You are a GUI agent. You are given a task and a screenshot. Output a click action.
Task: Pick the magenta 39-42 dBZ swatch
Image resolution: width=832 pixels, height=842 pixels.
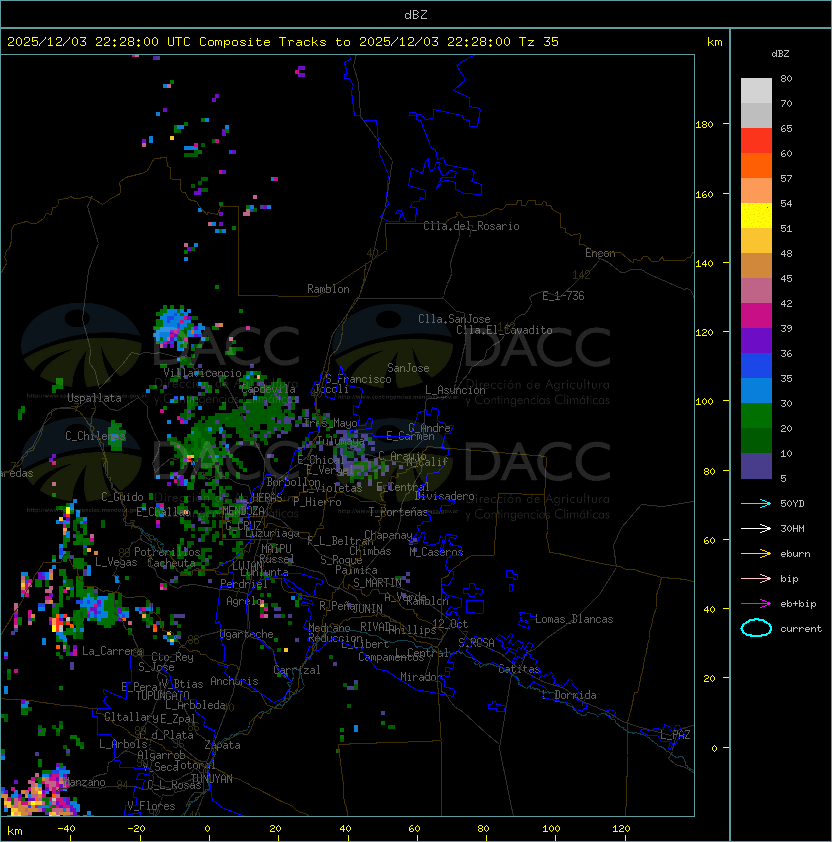coord(756,316)
